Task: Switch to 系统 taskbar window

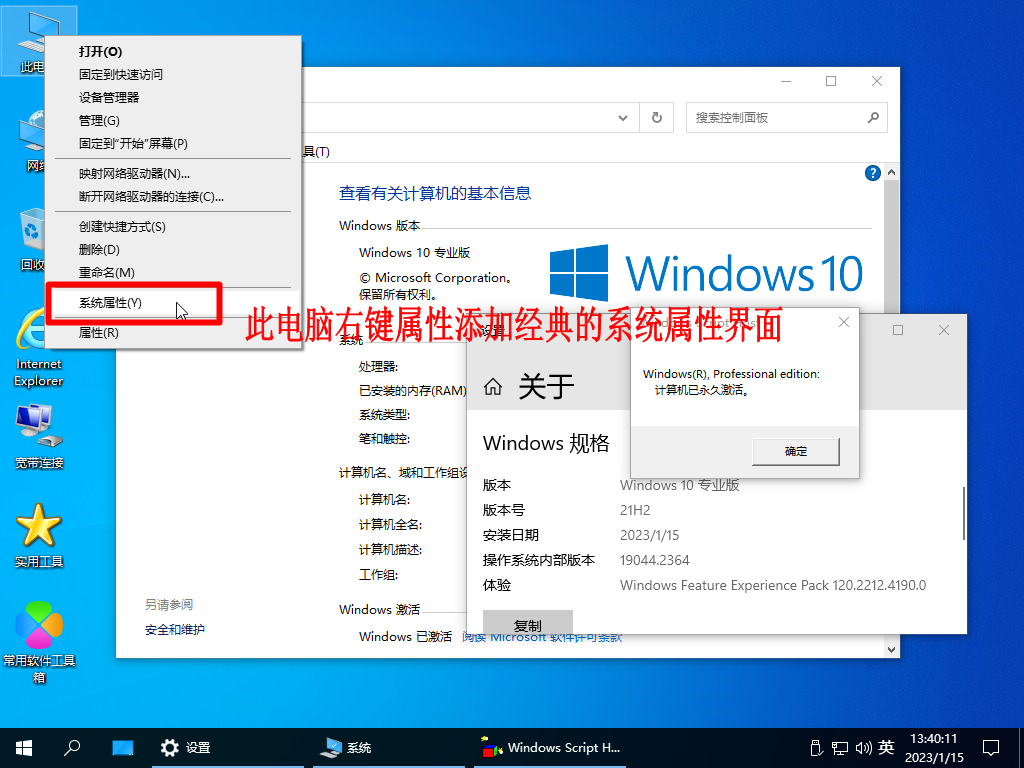Action: [388, 748]
